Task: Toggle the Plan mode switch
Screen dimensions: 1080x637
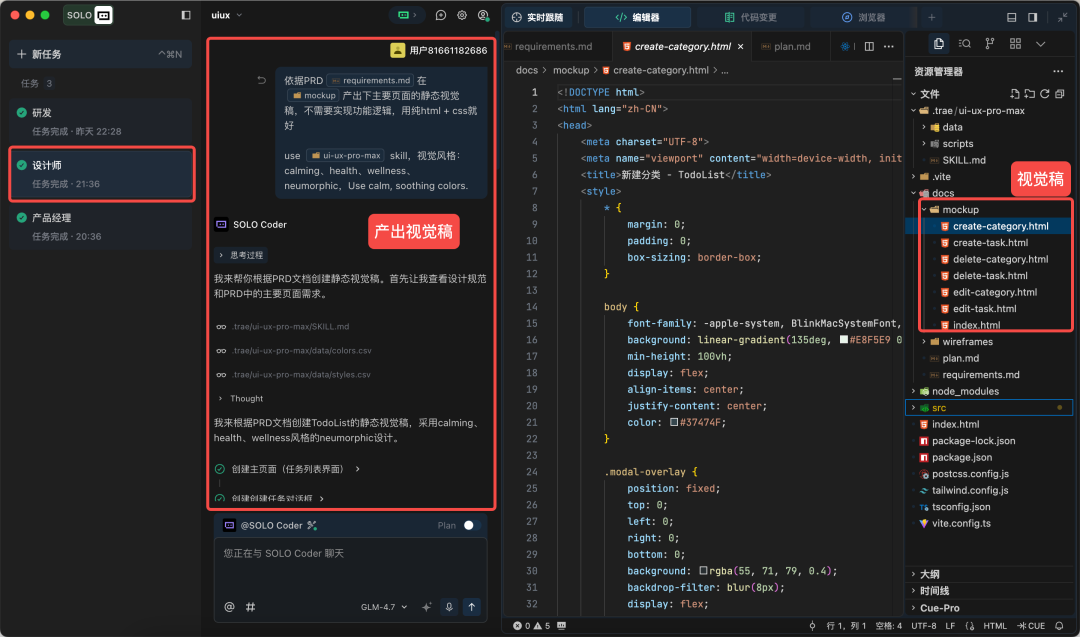Action: 471,525
